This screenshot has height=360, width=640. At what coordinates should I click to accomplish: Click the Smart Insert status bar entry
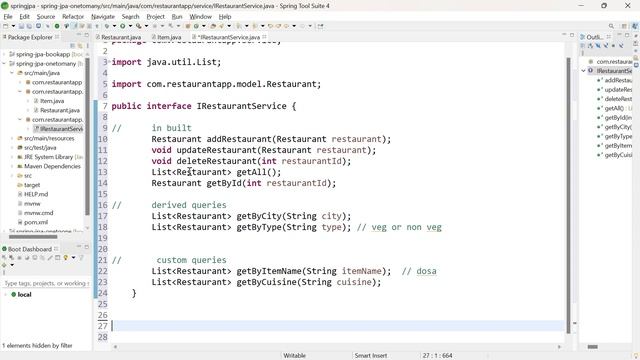(371, 356)
